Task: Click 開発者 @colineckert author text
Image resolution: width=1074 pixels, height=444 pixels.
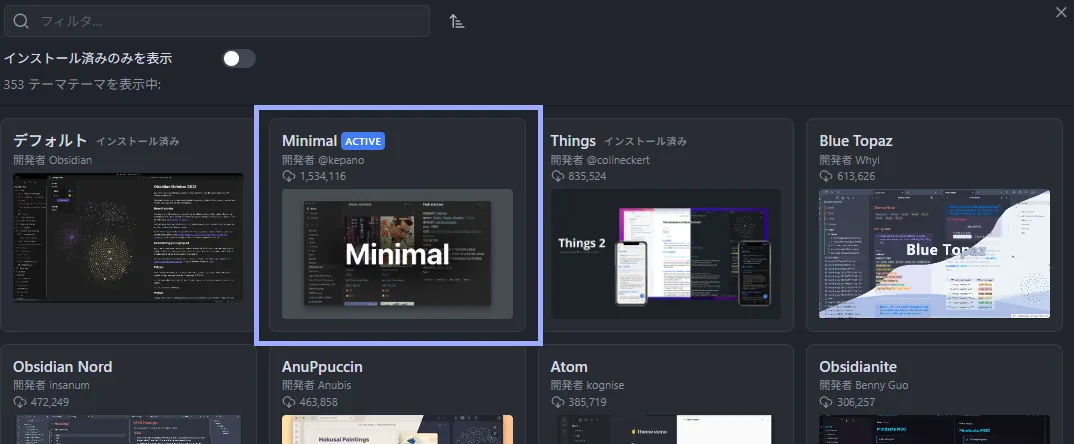Action: (x=600, y=160)
